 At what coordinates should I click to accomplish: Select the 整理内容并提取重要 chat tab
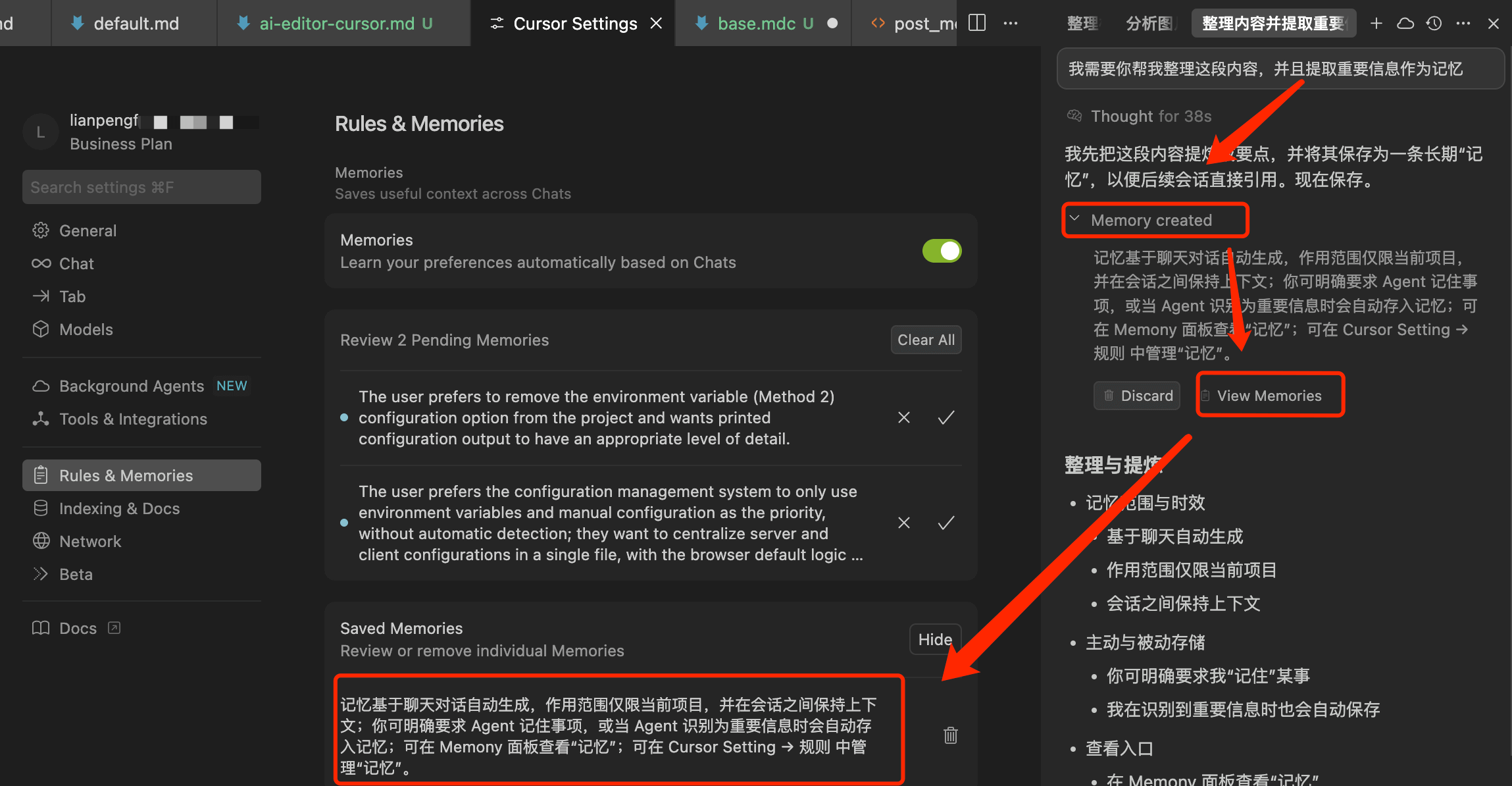[x=1273, y=23]
